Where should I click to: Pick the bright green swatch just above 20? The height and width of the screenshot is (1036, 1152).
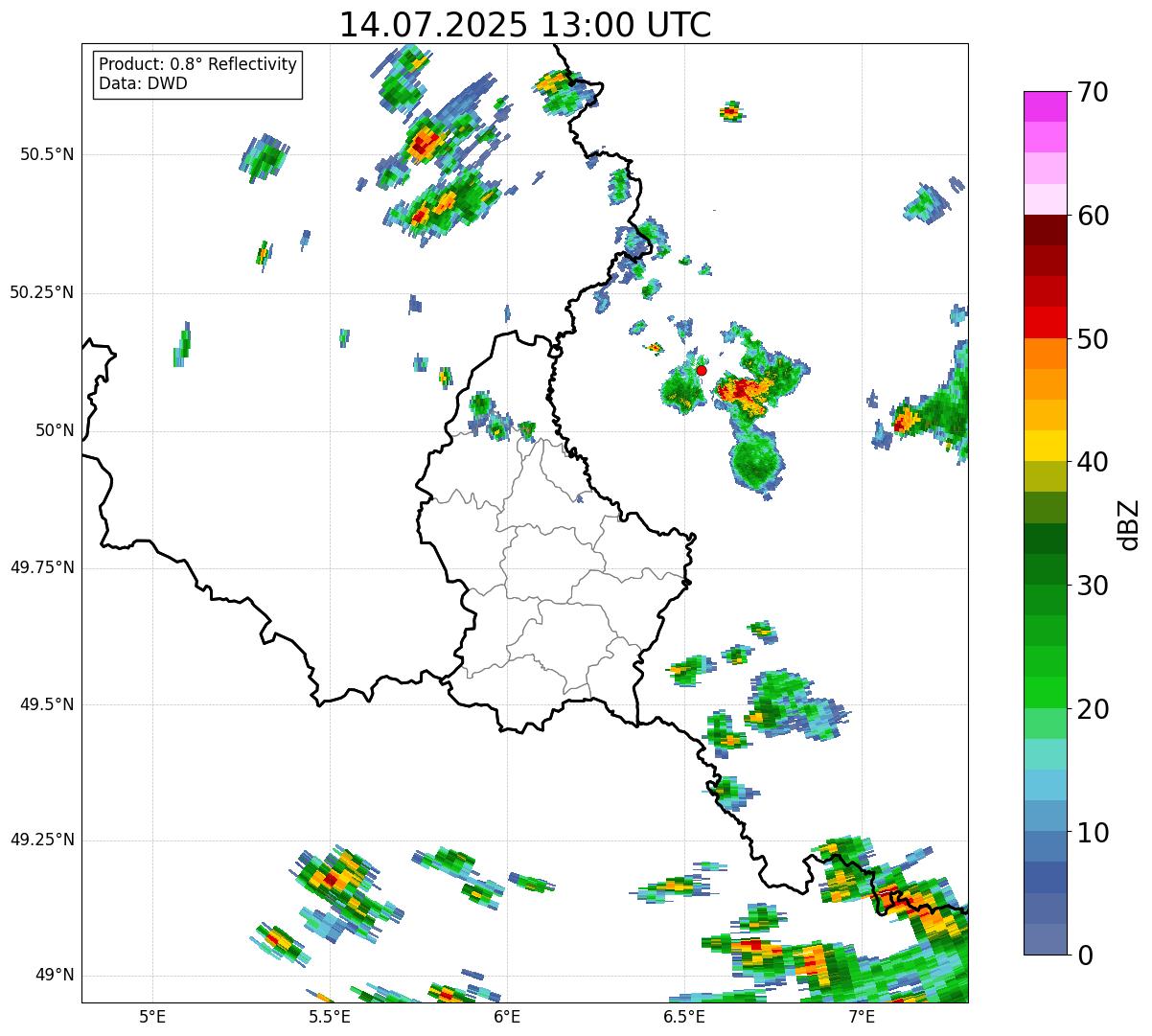(x=1045, y=693)
